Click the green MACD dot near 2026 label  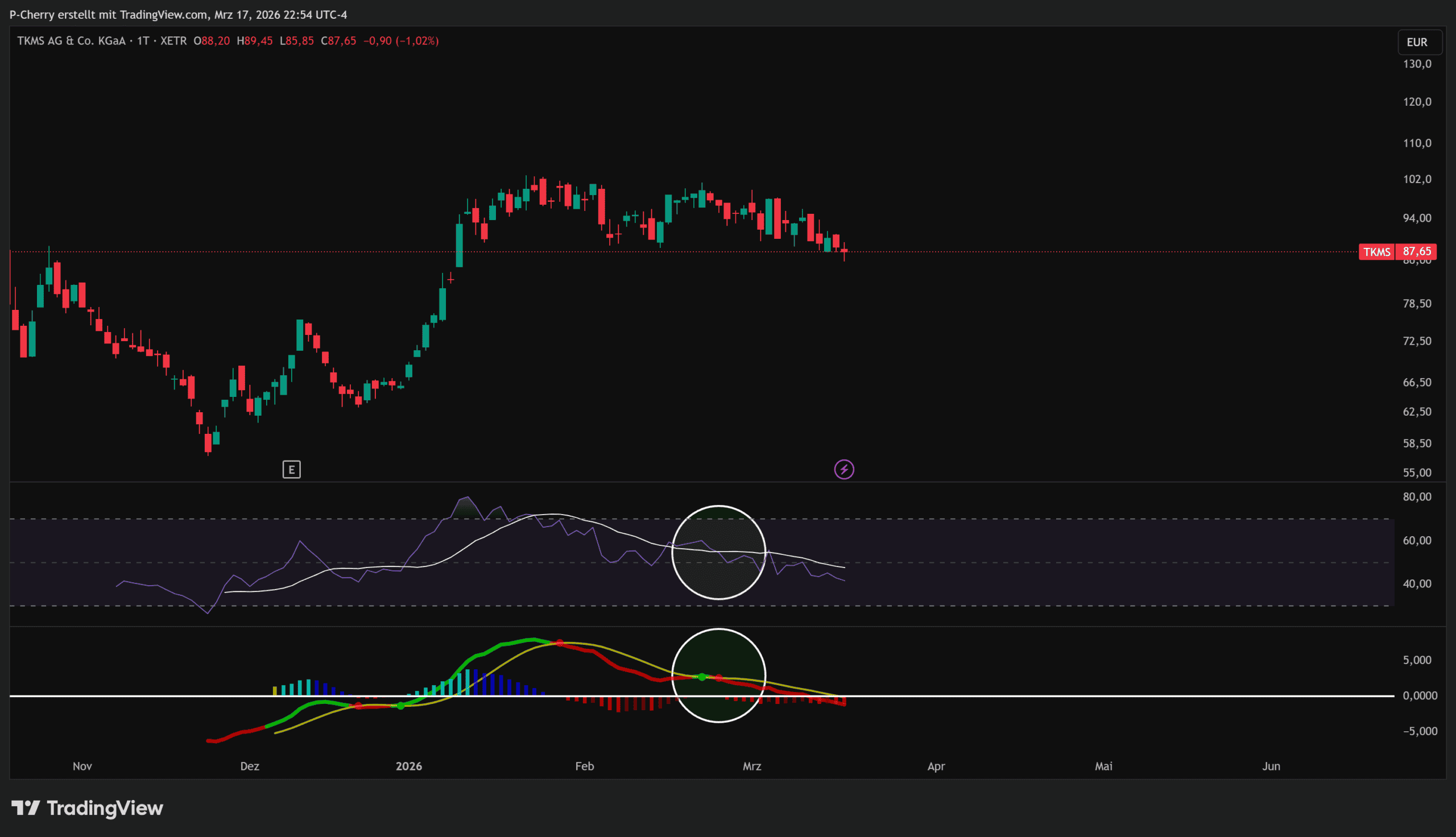pos(400,706)
